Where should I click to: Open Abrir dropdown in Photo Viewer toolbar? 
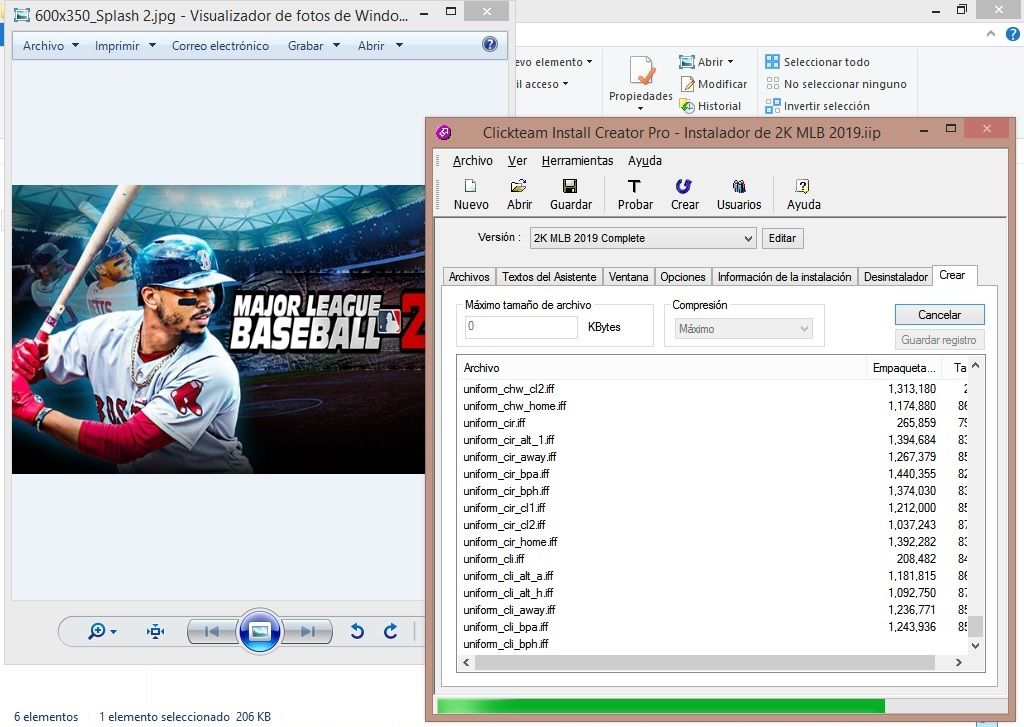click(x=380, y=46)
